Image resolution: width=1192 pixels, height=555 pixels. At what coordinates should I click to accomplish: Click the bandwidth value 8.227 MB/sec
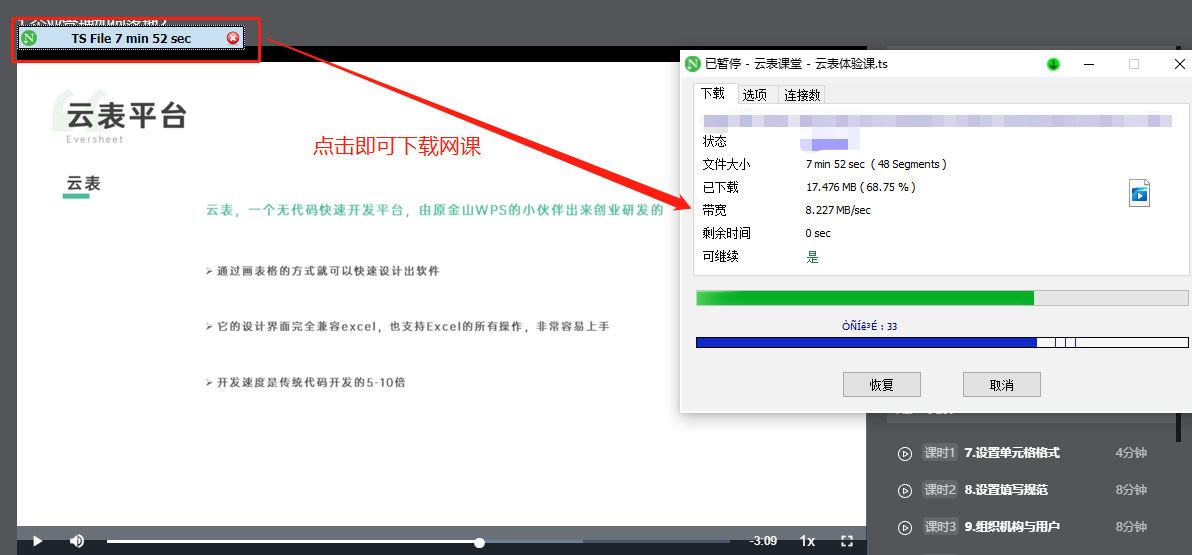tap(838, 211)
